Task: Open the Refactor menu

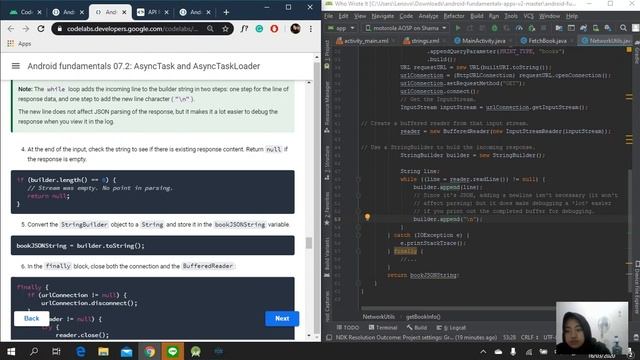Action: coord(454,16)
